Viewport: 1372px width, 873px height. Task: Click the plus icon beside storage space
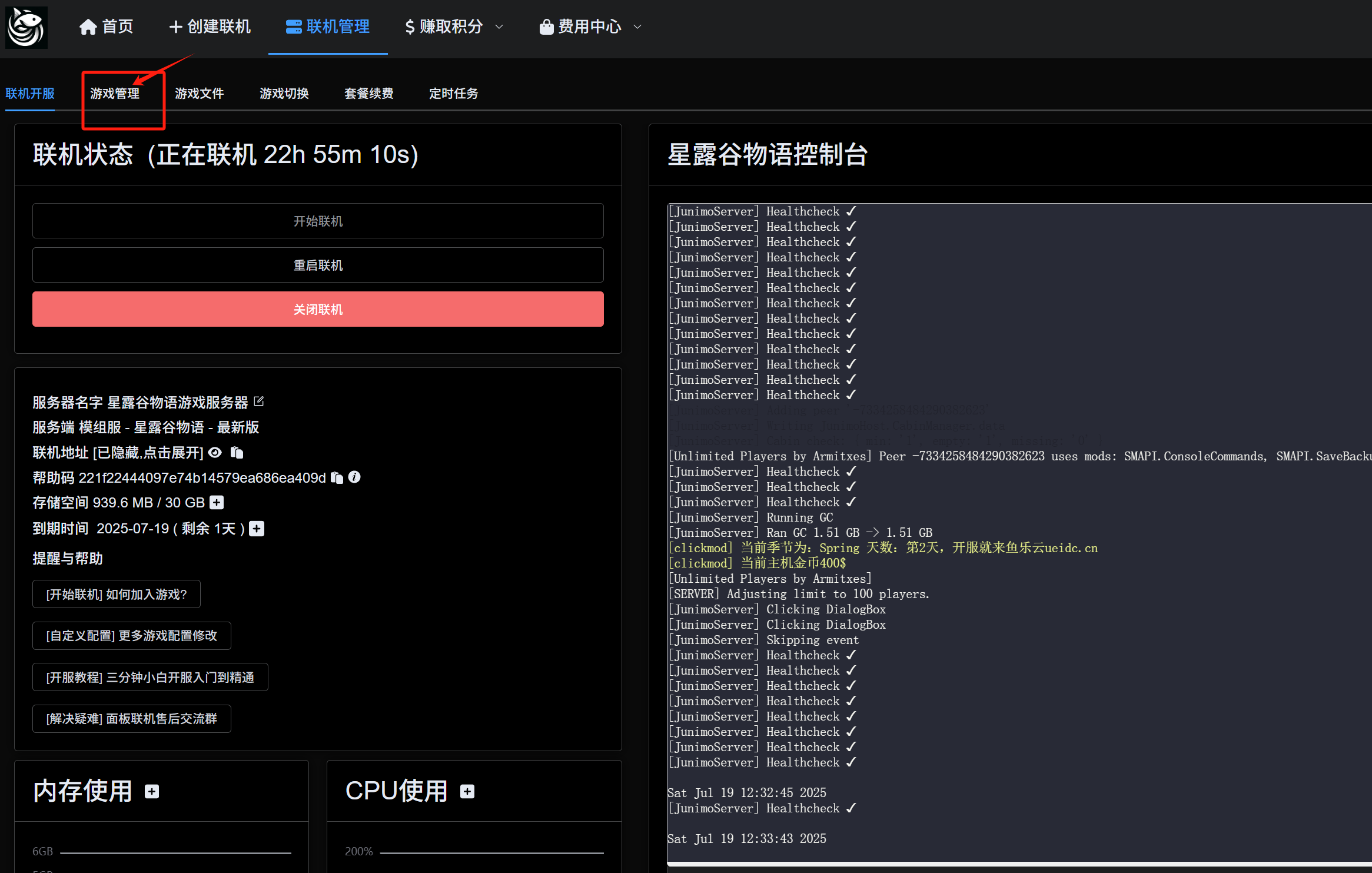point(217,502)
